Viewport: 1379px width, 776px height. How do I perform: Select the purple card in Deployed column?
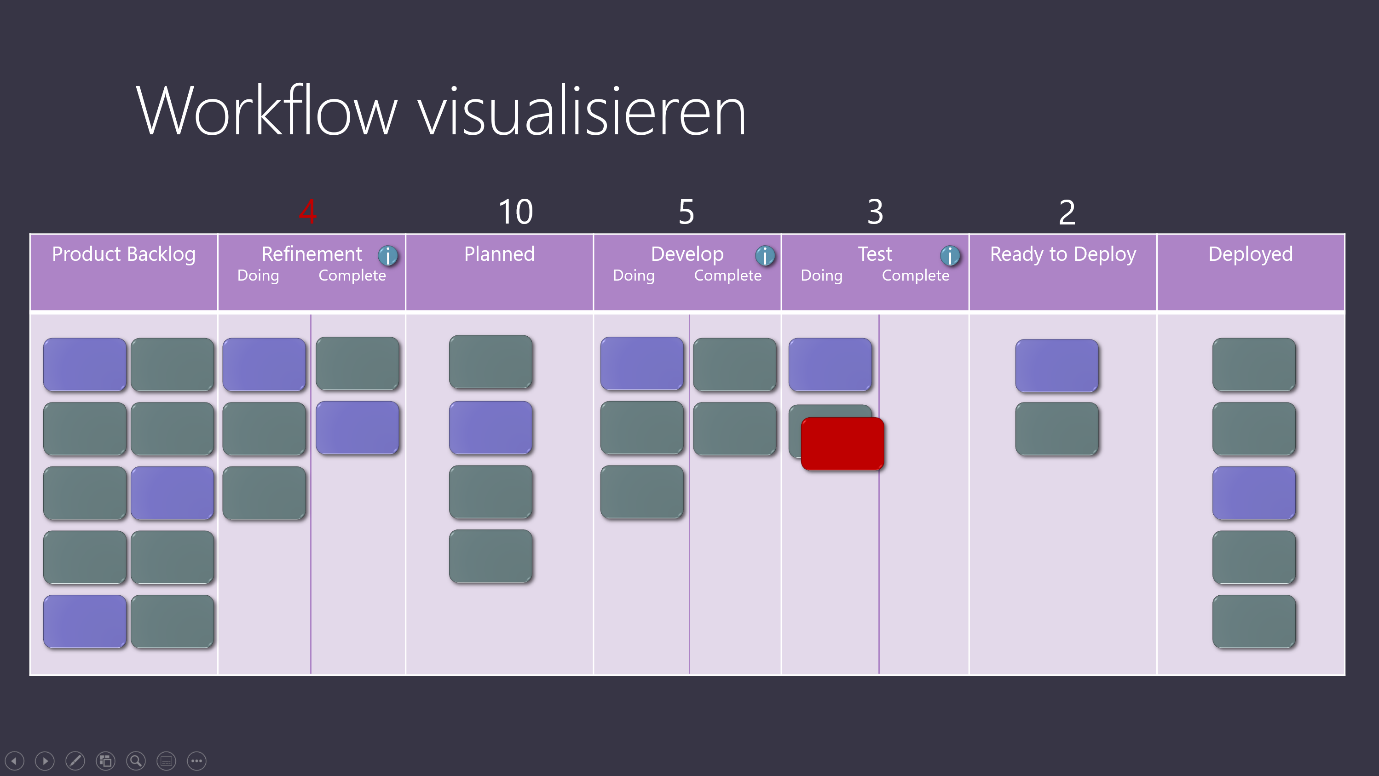click(x=1254, y=493)
